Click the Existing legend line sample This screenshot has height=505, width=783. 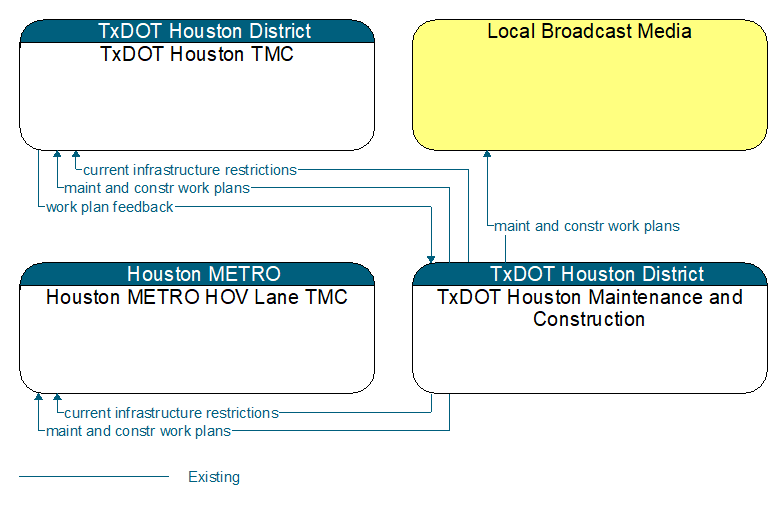[x=94, y=477]
